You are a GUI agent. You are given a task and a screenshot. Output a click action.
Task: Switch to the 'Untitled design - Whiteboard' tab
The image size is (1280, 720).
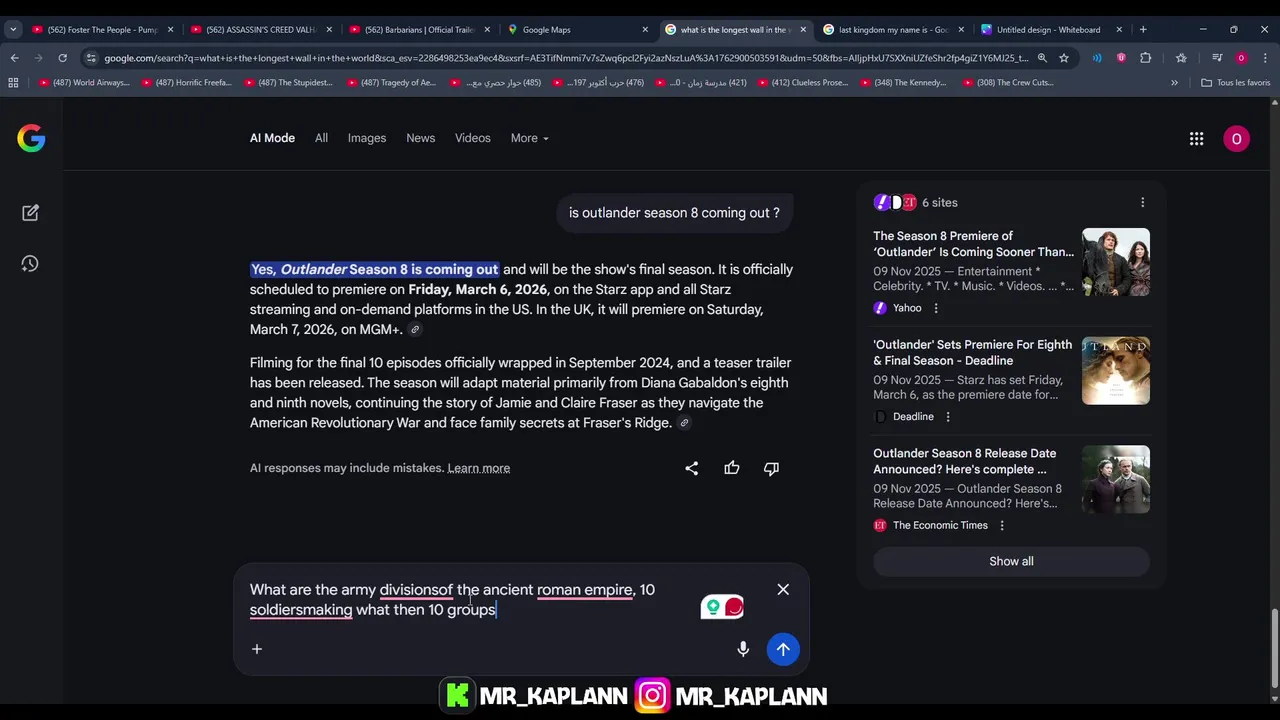click(1052, 30)
